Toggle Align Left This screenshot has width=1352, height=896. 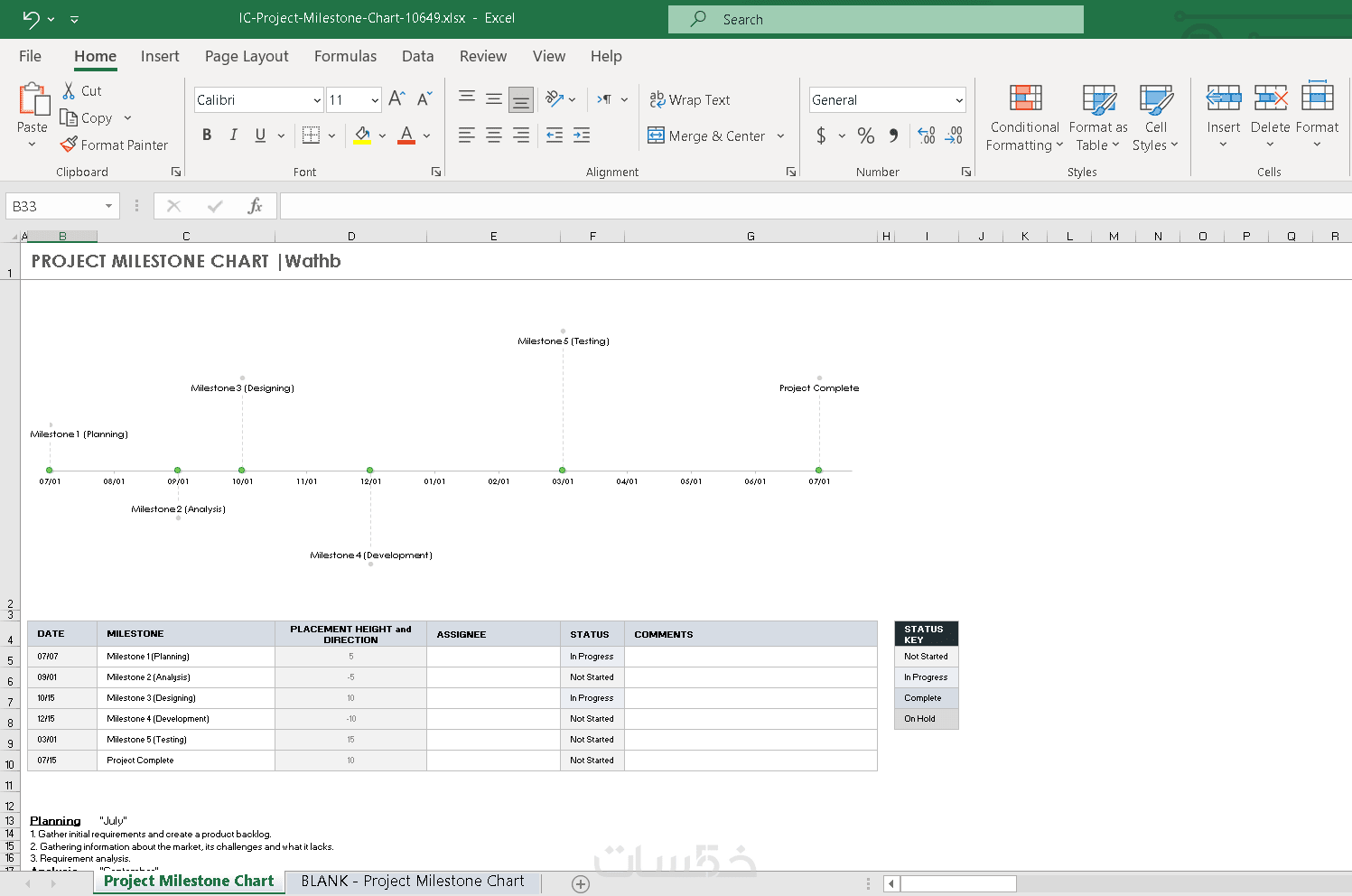point(467,135)
